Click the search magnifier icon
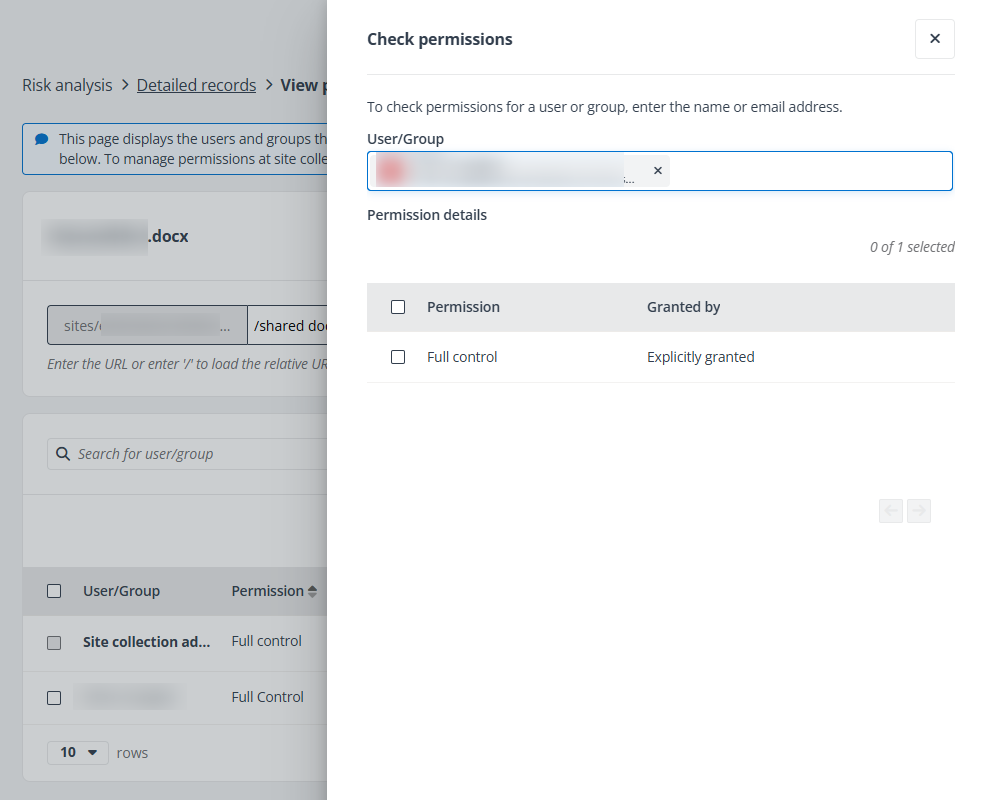Viewport: 986px width, 800px height. tap(63, 454)
